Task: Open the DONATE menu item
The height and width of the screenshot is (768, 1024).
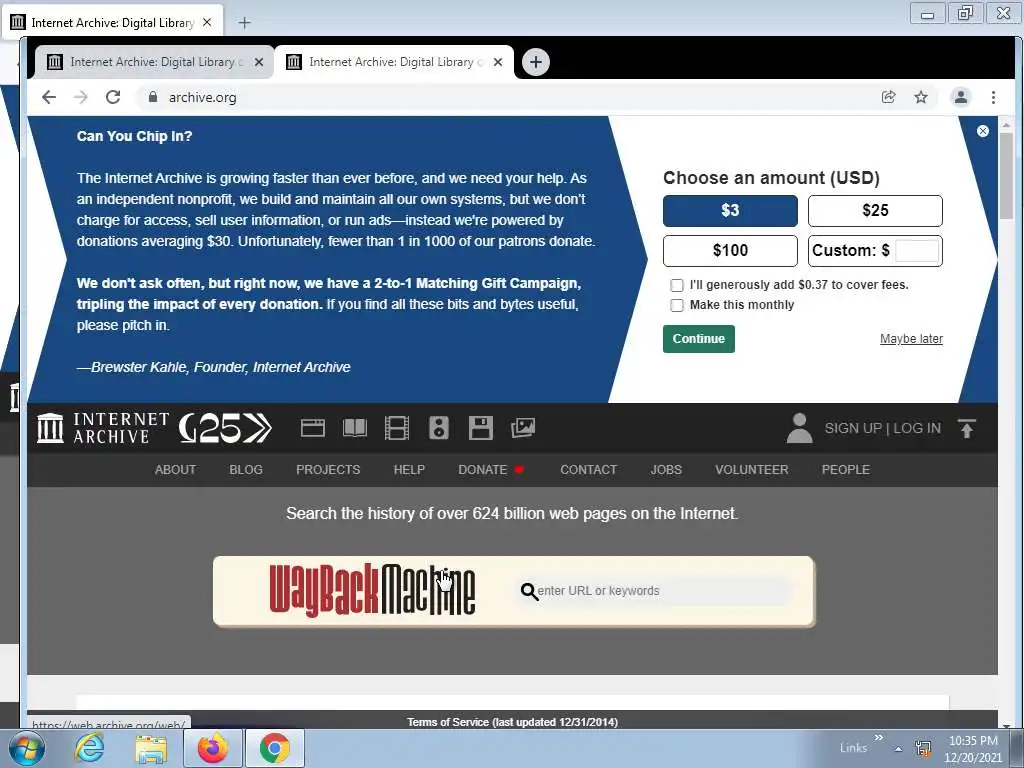Action: click(x=491, y=470)
